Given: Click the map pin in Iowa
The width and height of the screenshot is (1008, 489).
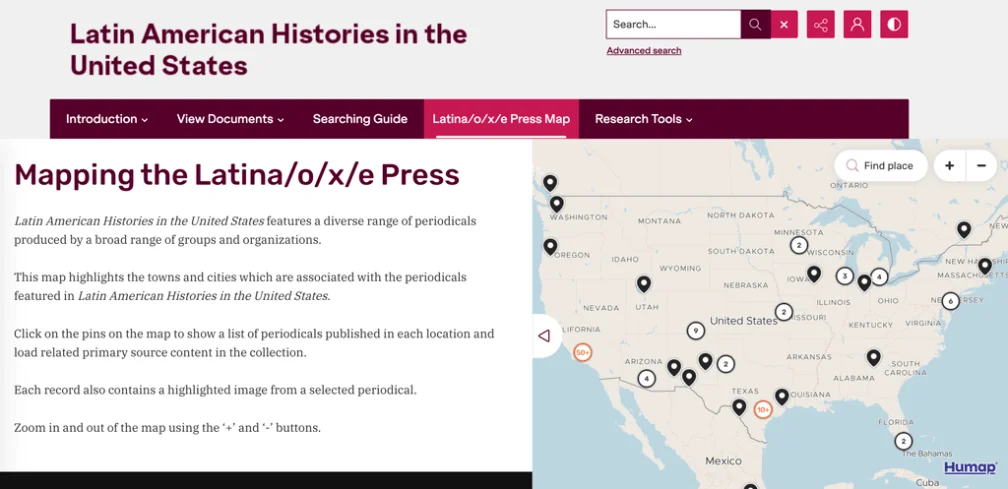Looking at the screenshot, I should (x=814, y=274).
